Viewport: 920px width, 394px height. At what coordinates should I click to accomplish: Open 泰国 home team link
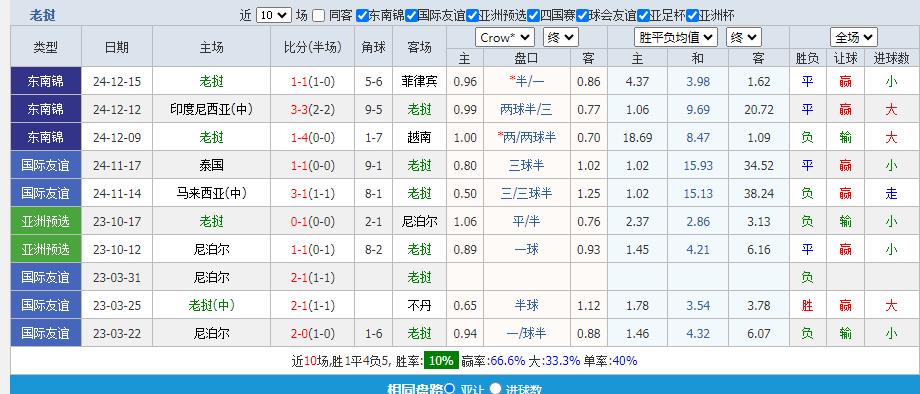[211, 165]
